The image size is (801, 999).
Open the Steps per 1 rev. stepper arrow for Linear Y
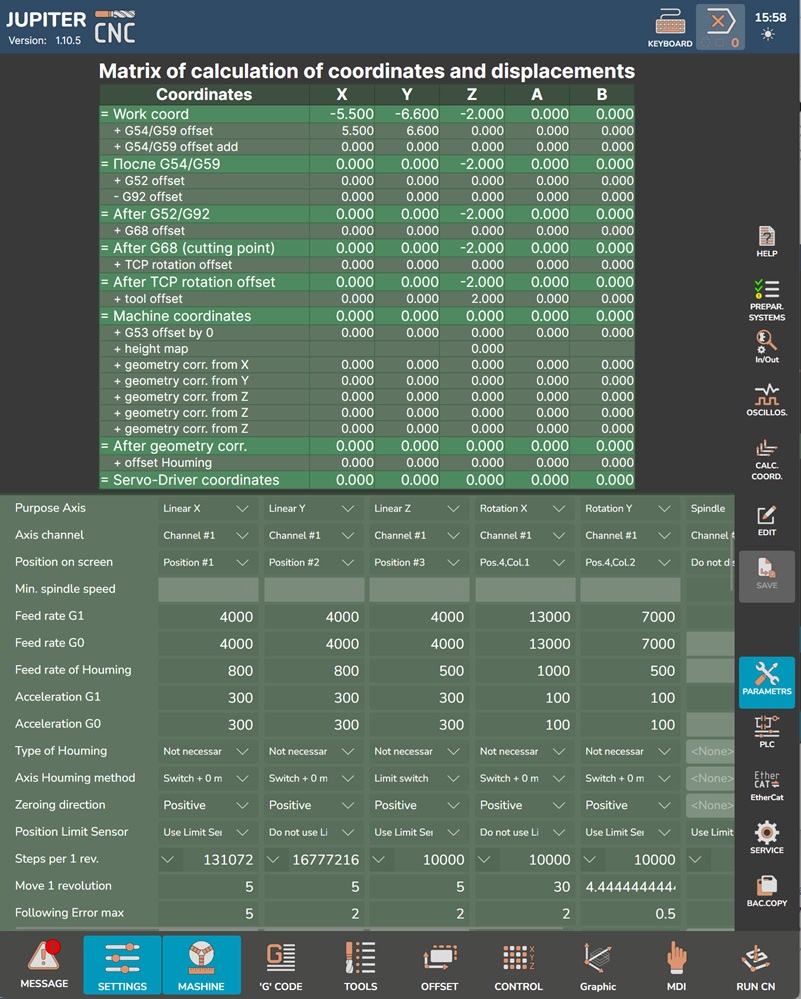point(273,859)
